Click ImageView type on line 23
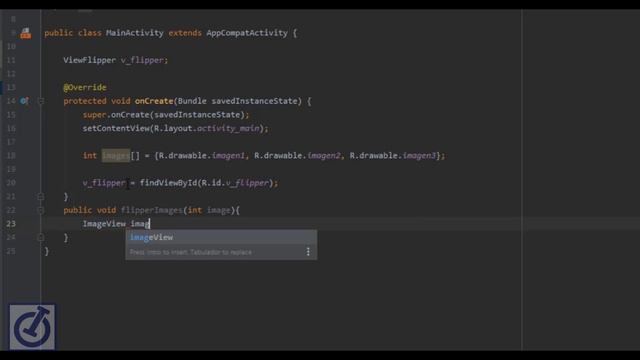 (x=104, y=224)
